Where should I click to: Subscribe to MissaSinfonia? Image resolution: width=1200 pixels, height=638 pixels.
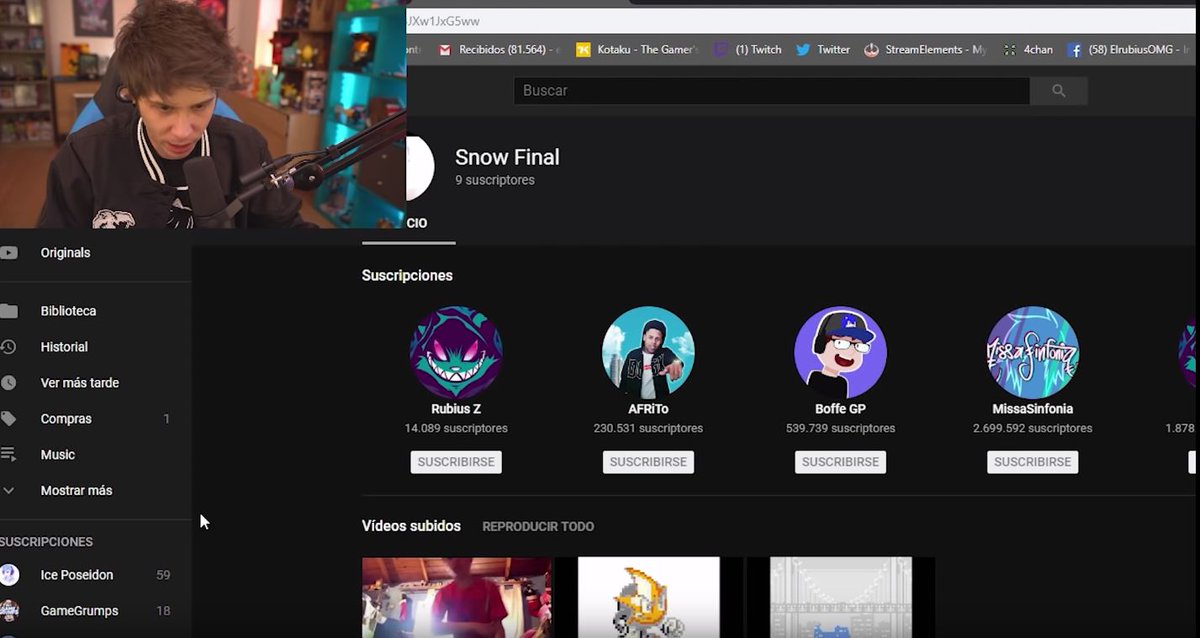[x=1032, y=462]
